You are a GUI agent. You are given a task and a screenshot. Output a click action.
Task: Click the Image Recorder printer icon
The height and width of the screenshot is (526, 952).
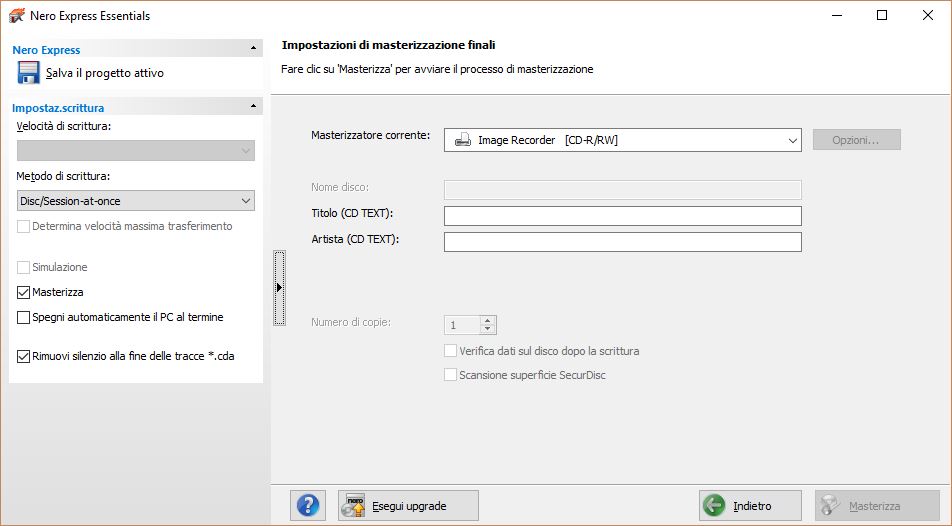click(463, 140)
